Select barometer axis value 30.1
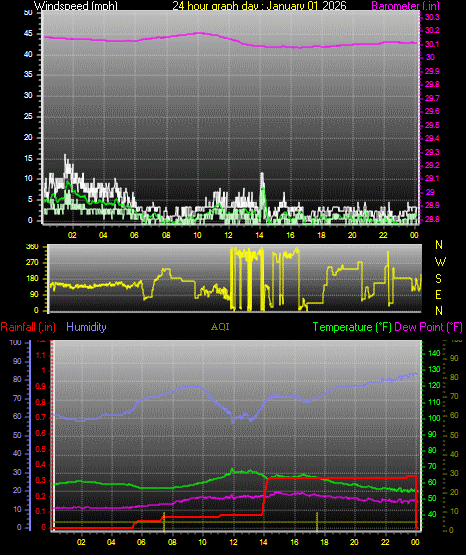Screen dimensions: 466x555 click(432, 44)
